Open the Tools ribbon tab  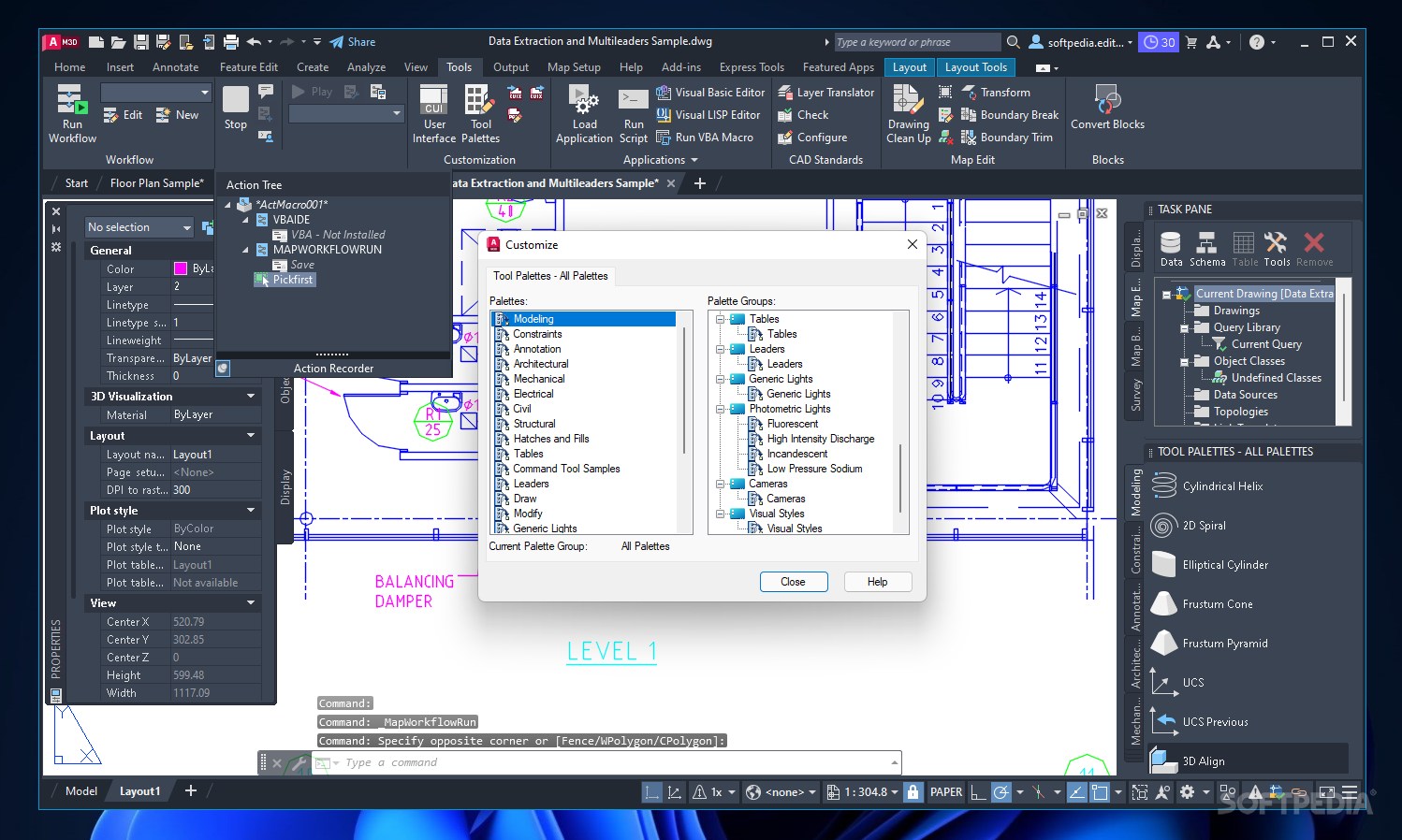459,67
